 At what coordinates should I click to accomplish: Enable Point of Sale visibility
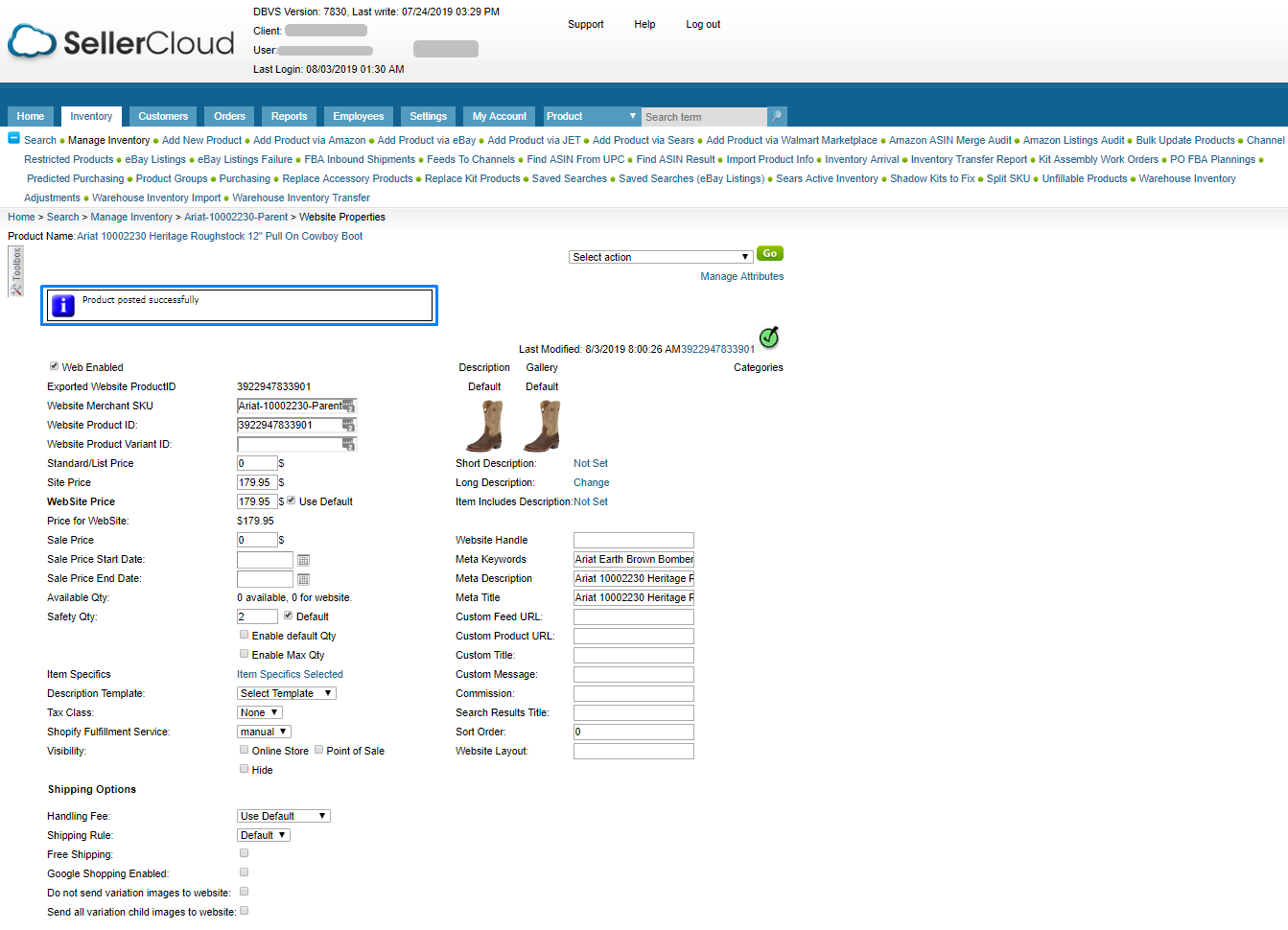(318, 750)
